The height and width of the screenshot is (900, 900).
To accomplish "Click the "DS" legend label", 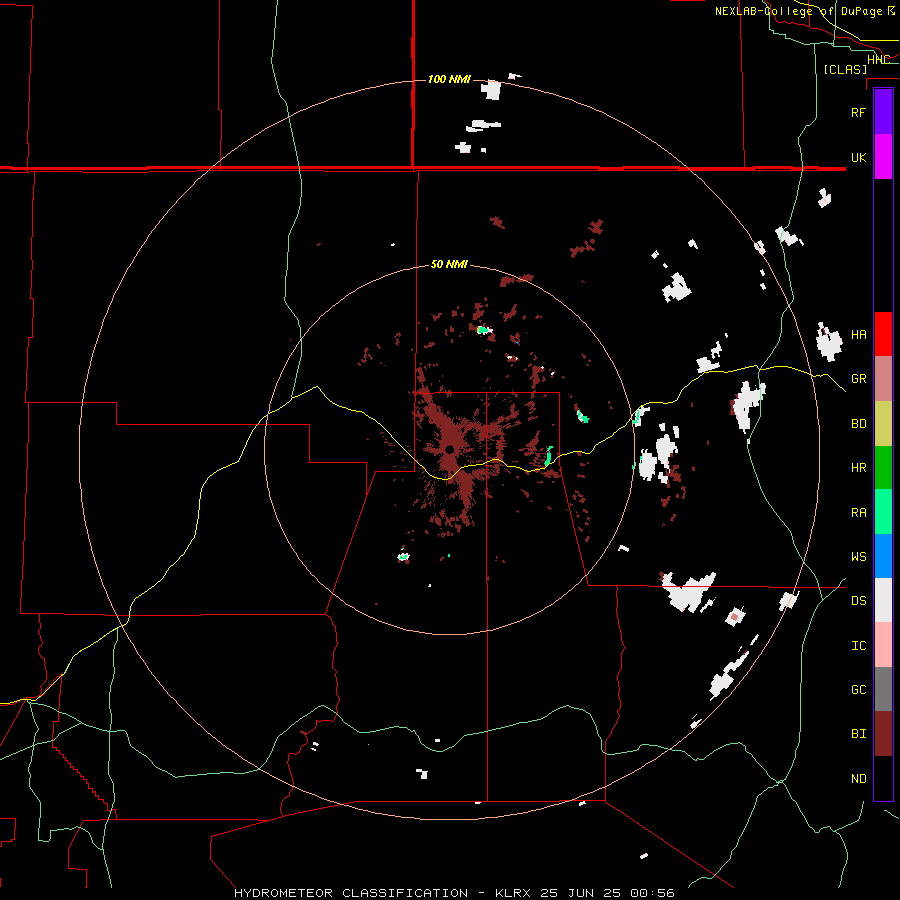I will (x=859, y=601).
